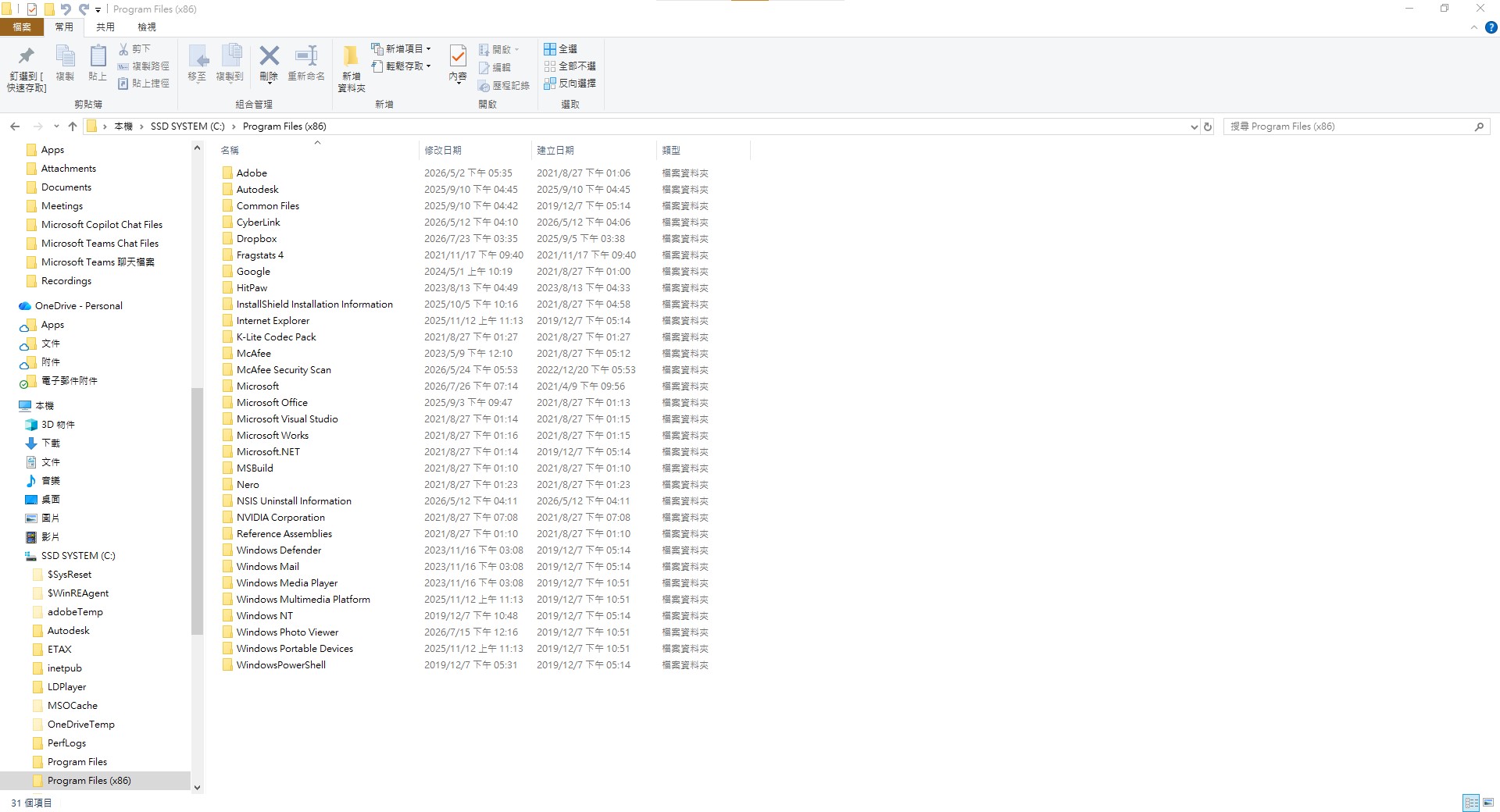Open recent locations dropdown arrow
1500x812 pixels.
(x=56, y=126)
